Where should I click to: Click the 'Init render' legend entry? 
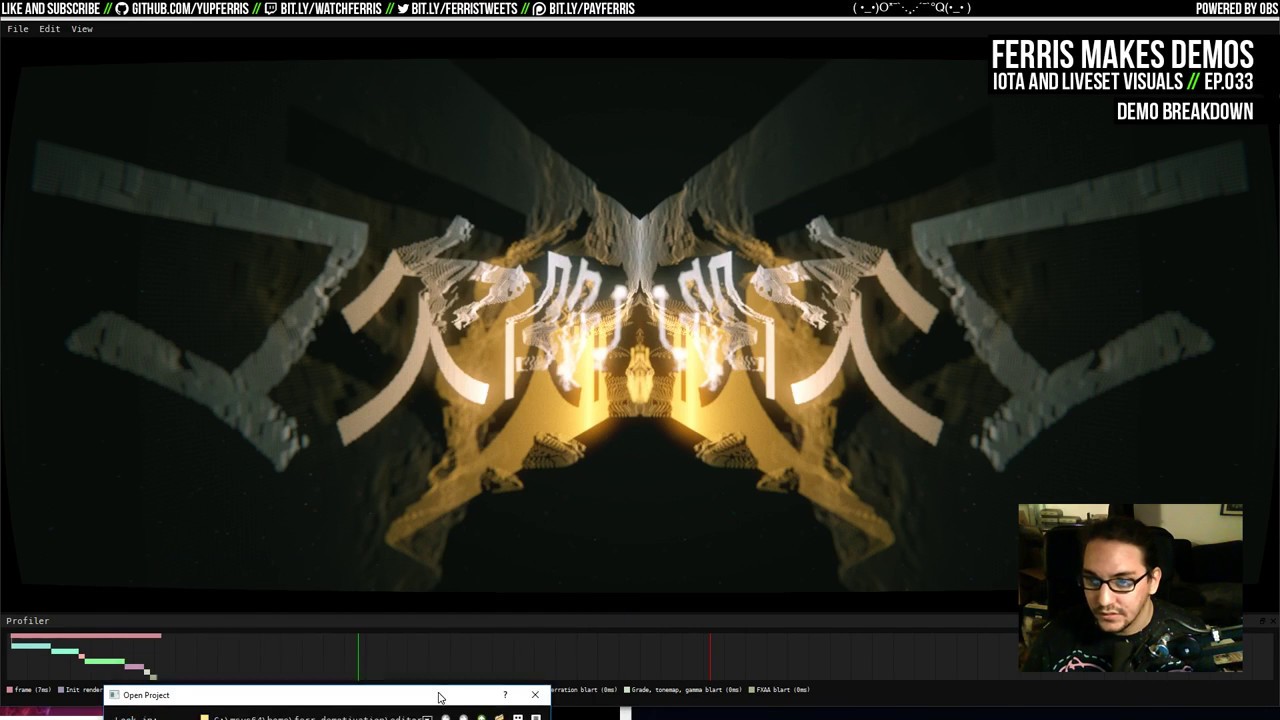pyautogui.click(x=81, y=690)
